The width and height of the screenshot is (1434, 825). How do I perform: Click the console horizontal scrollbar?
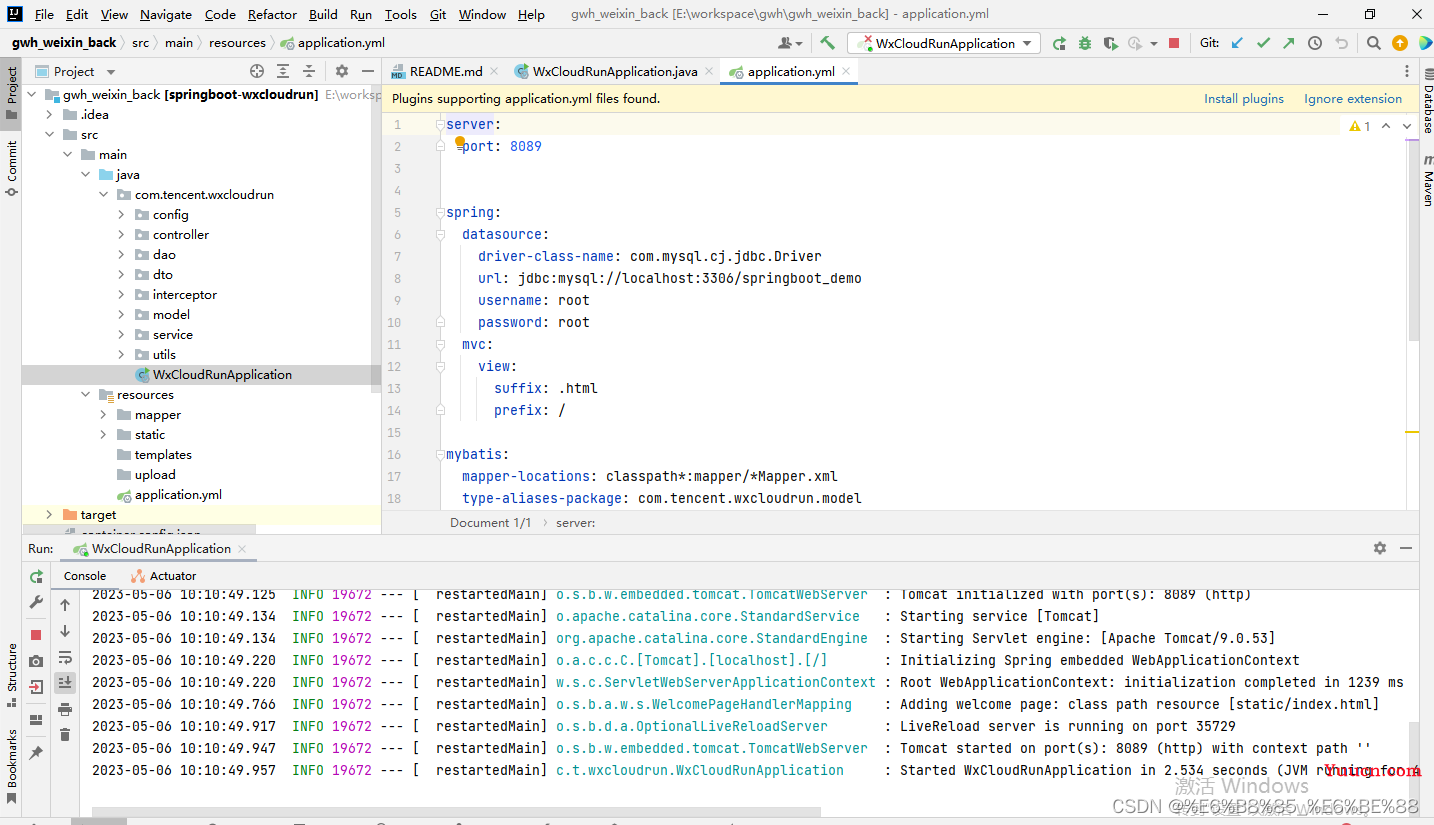(x=456, y=812)
